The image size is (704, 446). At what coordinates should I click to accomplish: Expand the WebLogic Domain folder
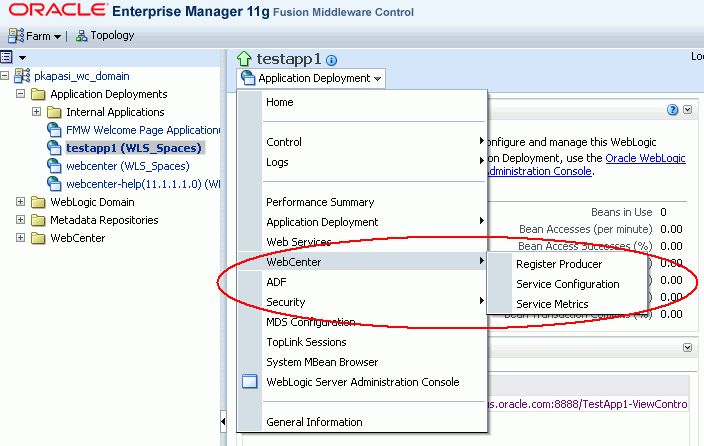pos(20,202)
